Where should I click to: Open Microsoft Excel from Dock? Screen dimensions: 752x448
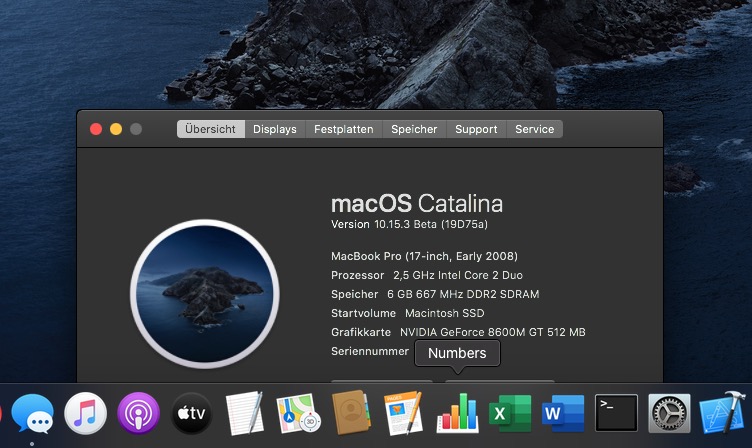[x=510, y=413]
